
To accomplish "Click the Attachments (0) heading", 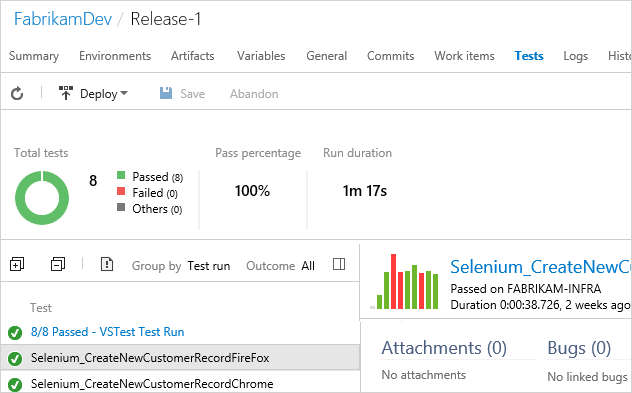I will coord(444,348).
